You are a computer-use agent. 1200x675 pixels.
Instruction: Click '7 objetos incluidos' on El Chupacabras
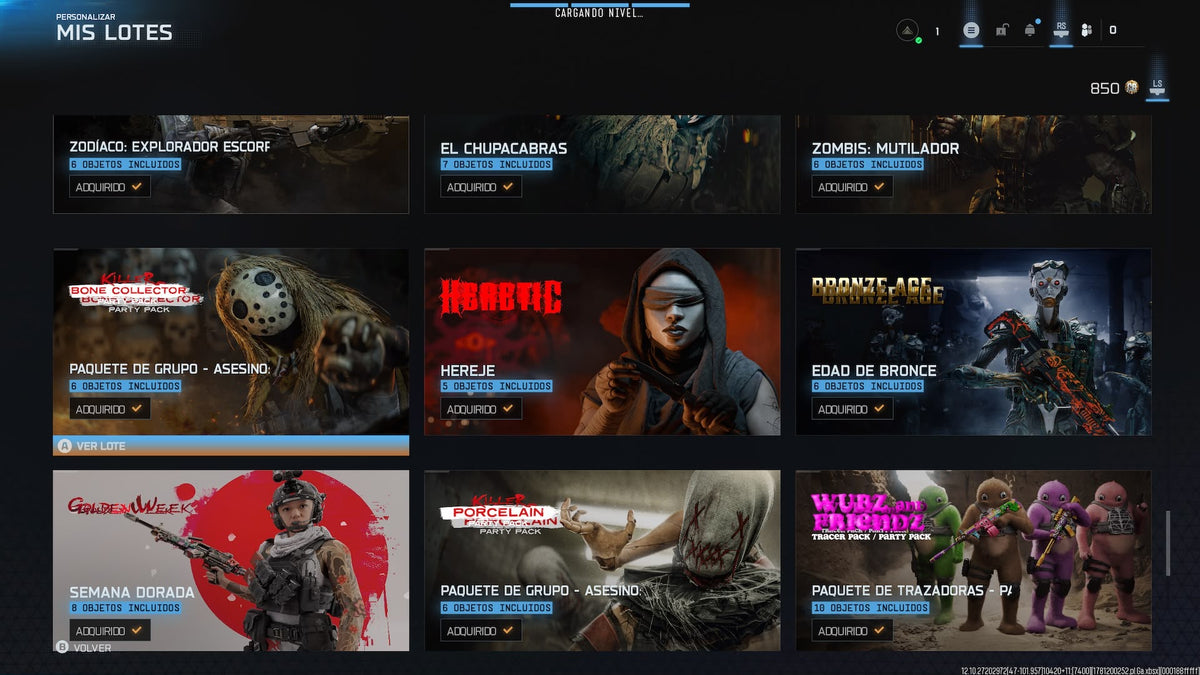tap(496, 165)
